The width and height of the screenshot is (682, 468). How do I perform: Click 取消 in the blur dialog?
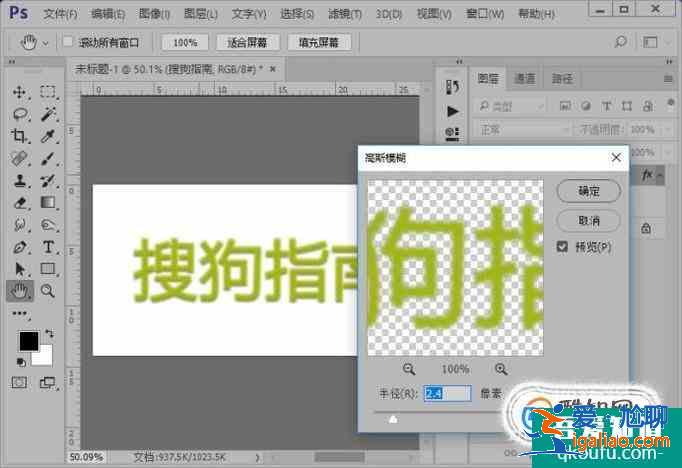(x=588, y=221)
